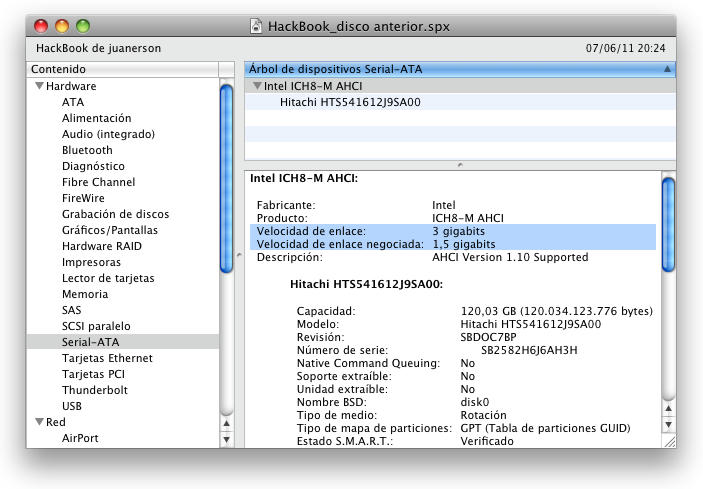
Task: Select SCSI paralelo entry
Action: (x=96, y=326)
